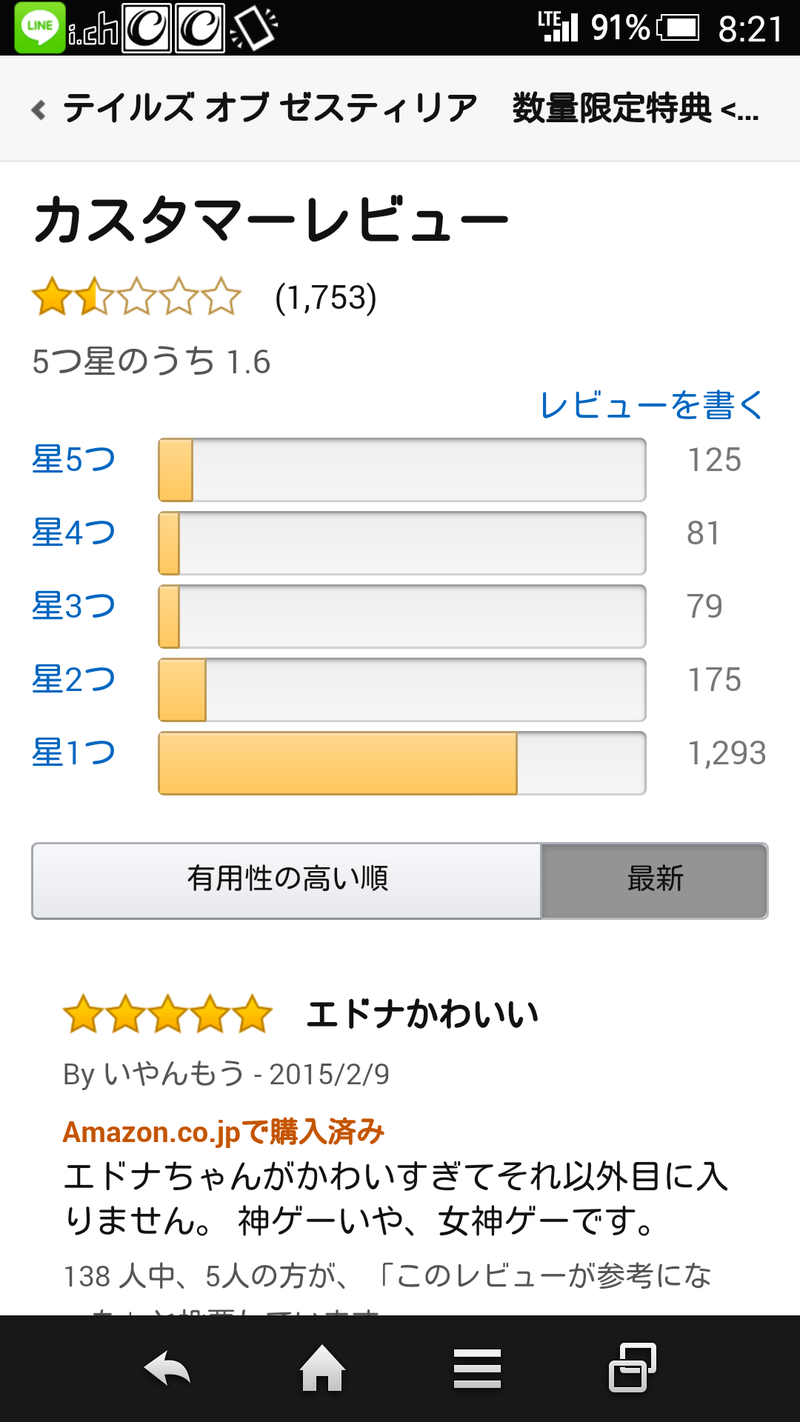Screen dimensions: 800x1422
Task: Open the 星5つ reviews filter
Action: point(74,460)
